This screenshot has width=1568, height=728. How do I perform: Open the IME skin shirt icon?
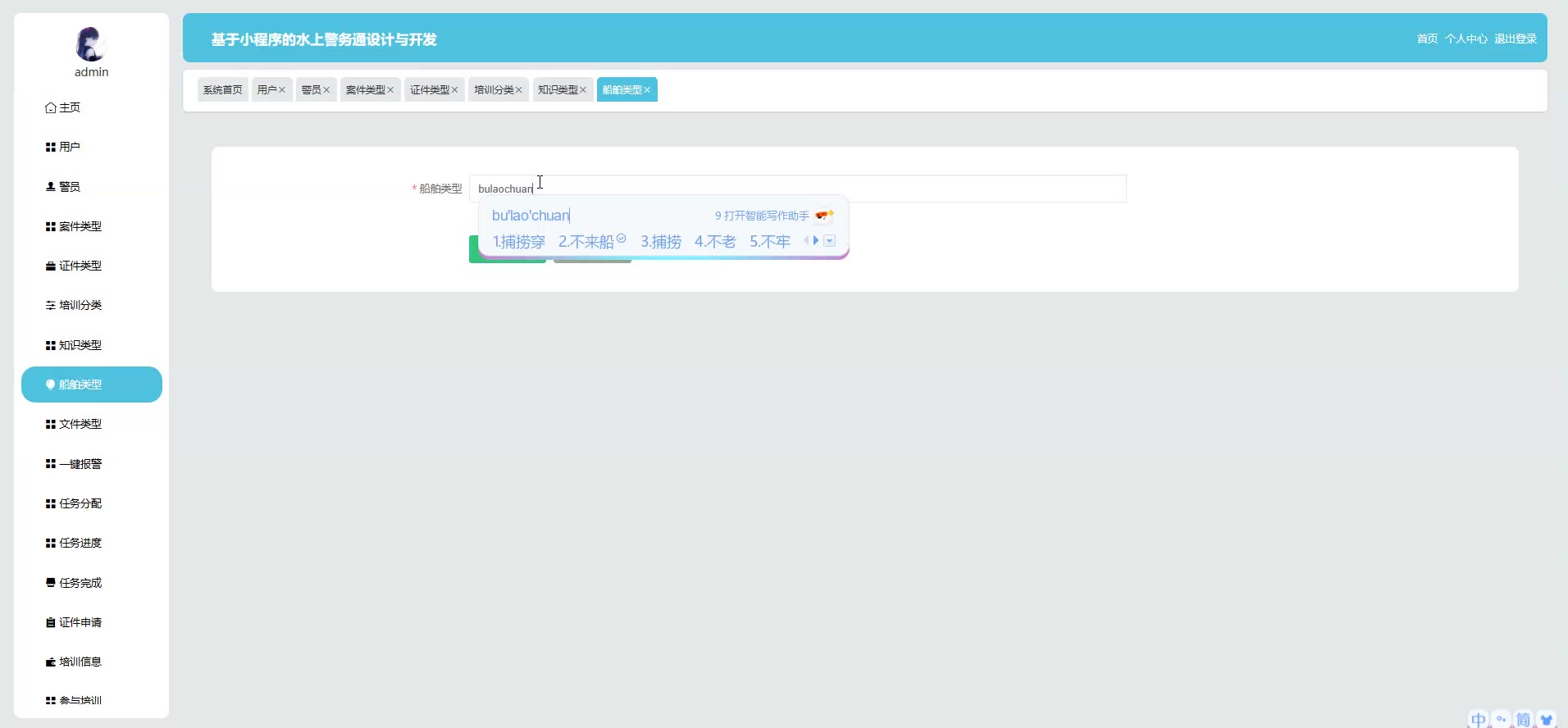tap(1547, 719)
